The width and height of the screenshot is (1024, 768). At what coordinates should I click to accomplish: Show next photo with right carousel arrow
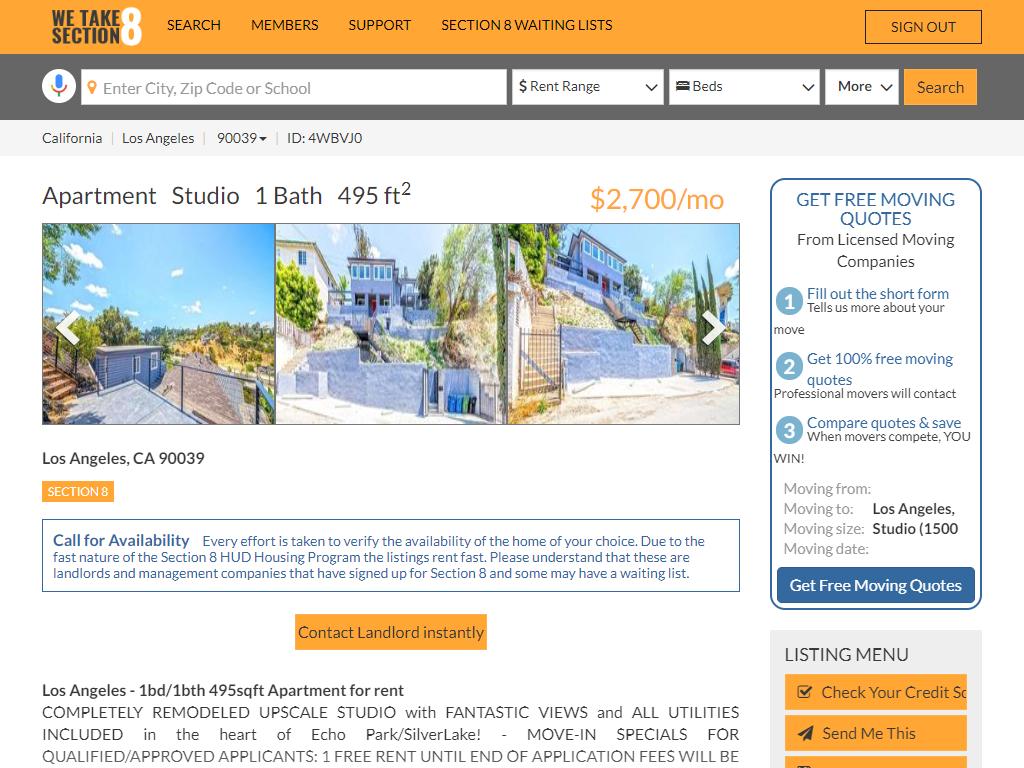[713, 326]
